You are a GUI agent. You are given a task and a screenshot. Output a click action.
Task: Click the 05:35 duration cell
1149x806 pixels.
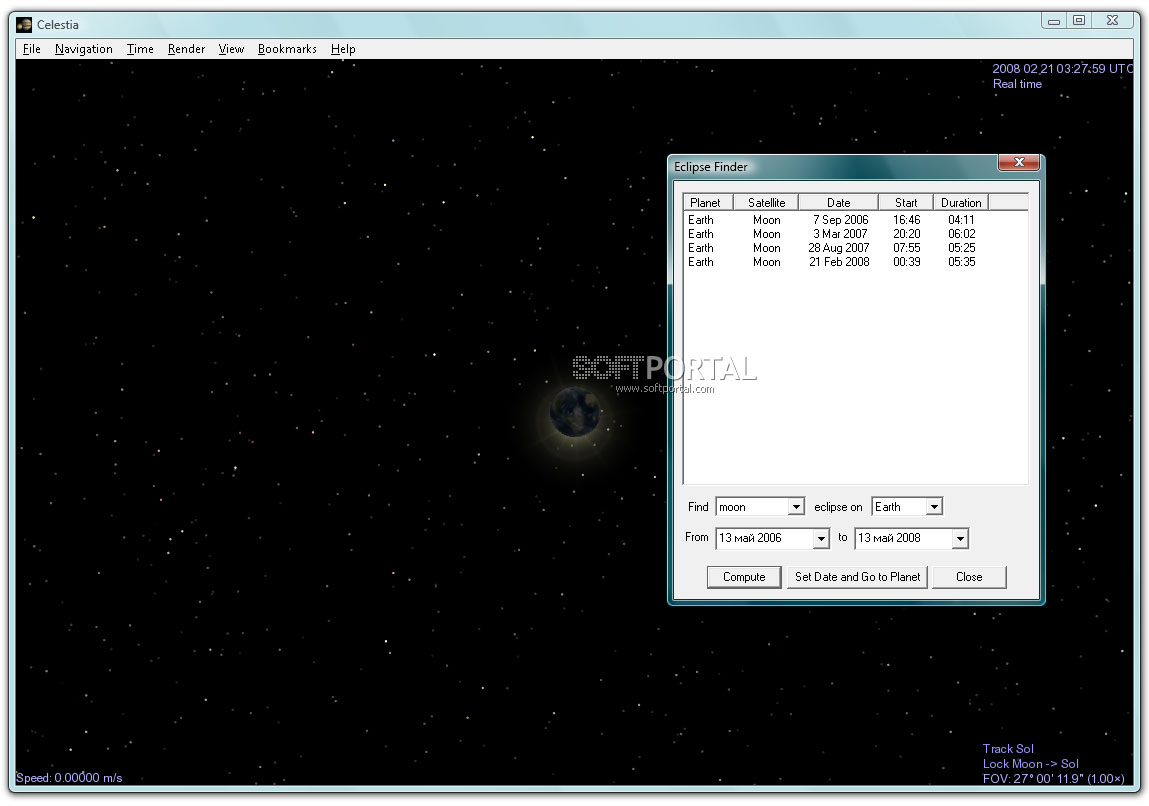[961, 262]
